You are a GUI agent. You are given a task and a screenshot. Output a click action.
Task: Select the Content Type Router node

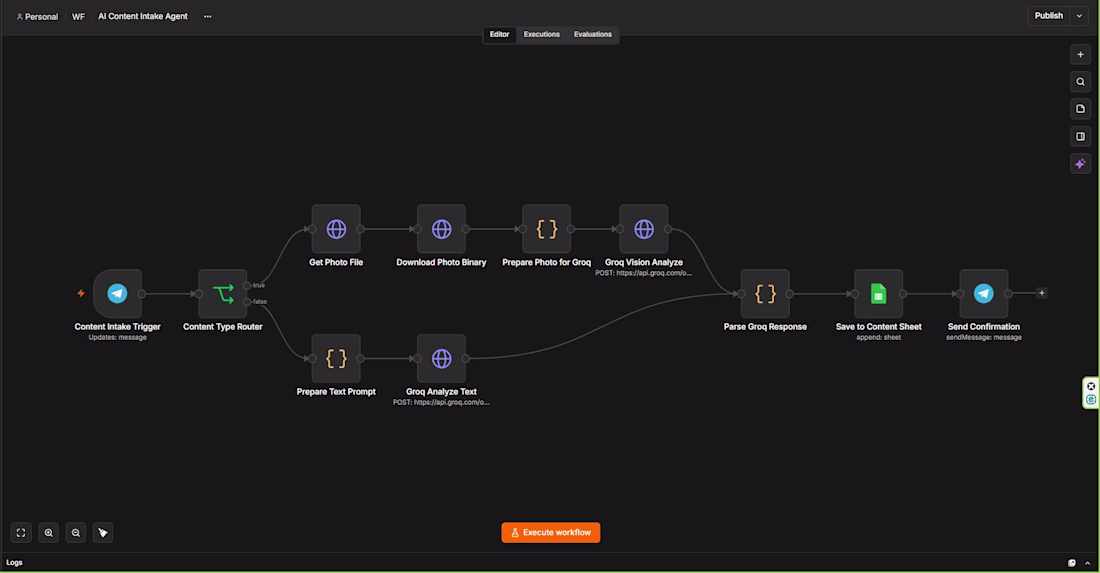[x=222, y=293]
